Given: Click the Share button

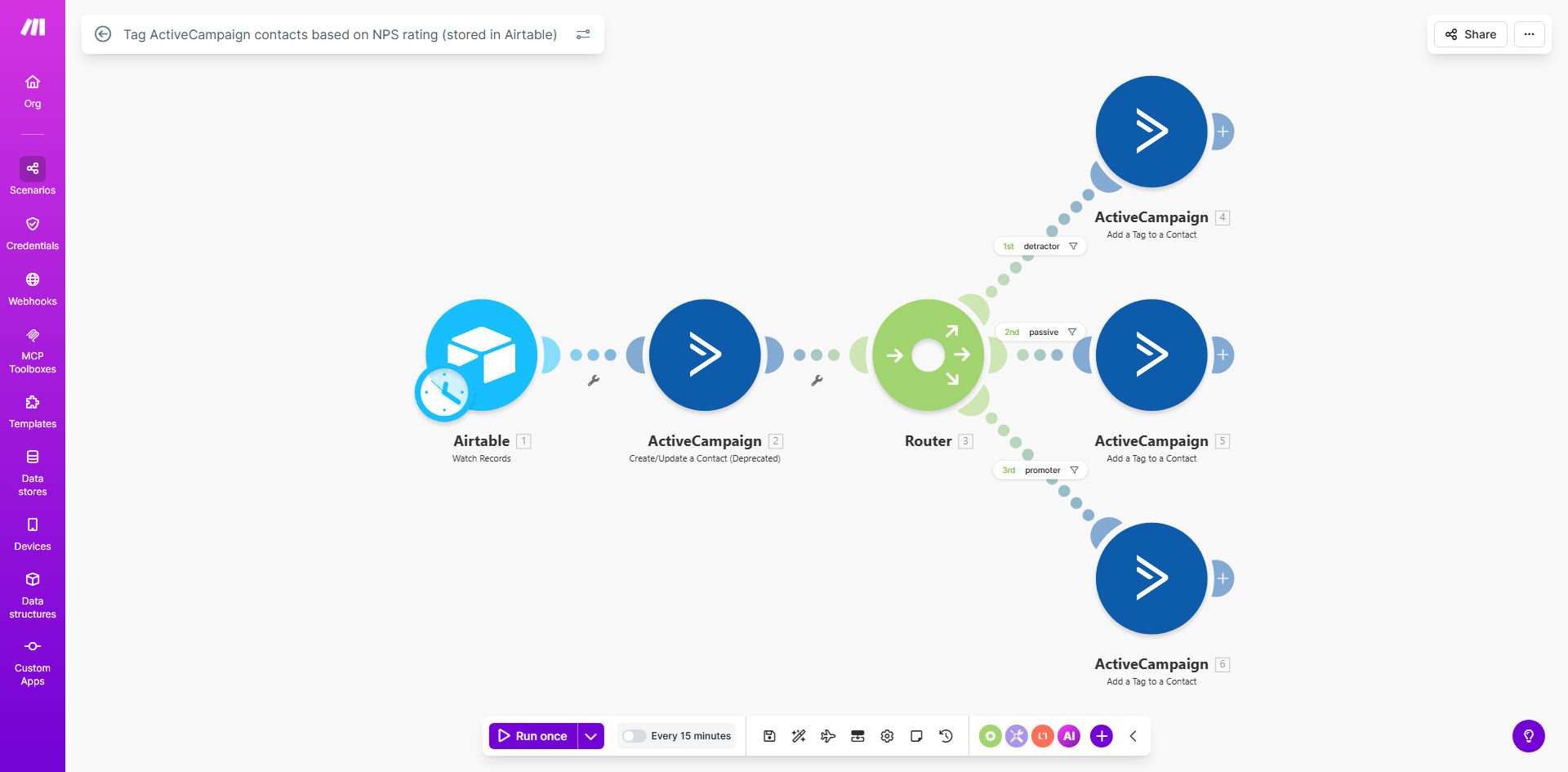Looking at the screenshot, I should pos(1471,34).
